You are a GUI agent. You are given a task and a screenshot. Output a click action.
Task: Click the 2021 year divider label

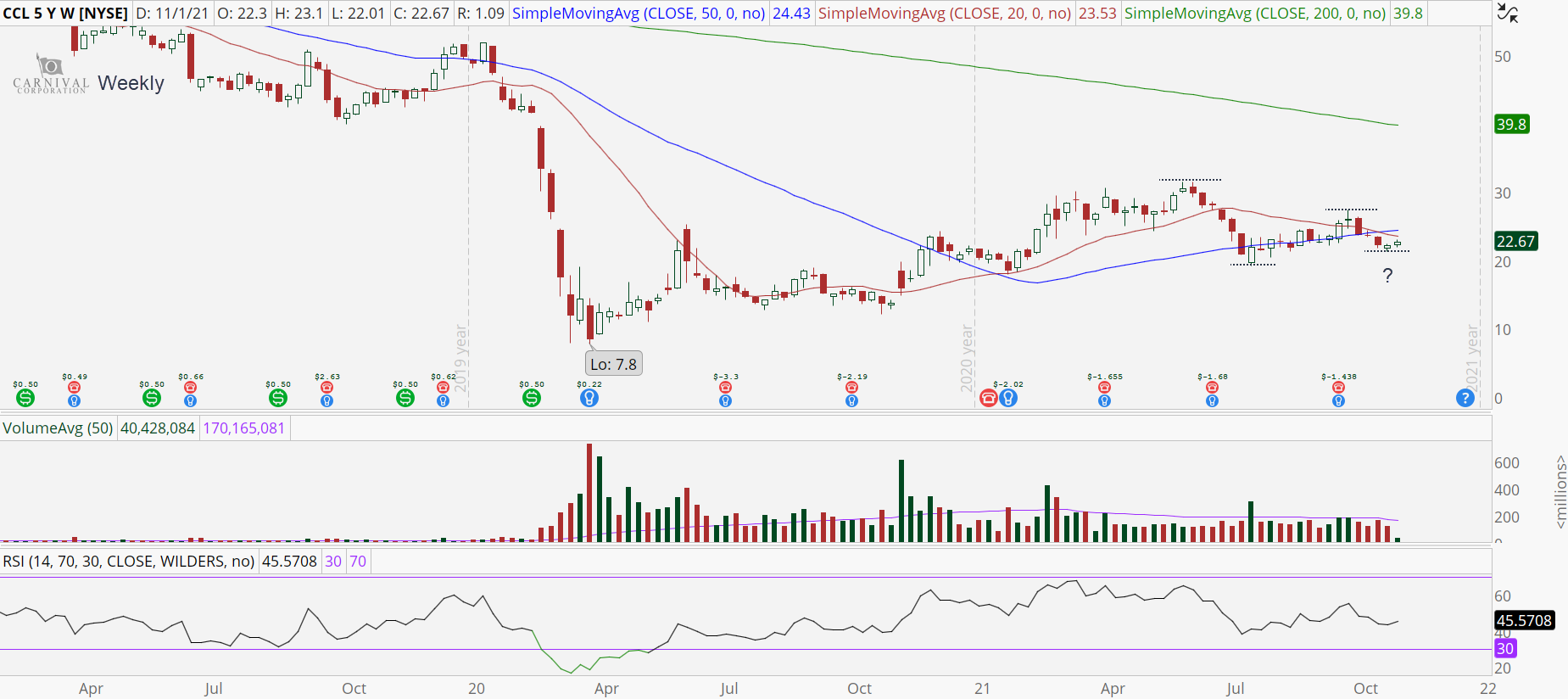point(1472,358)
